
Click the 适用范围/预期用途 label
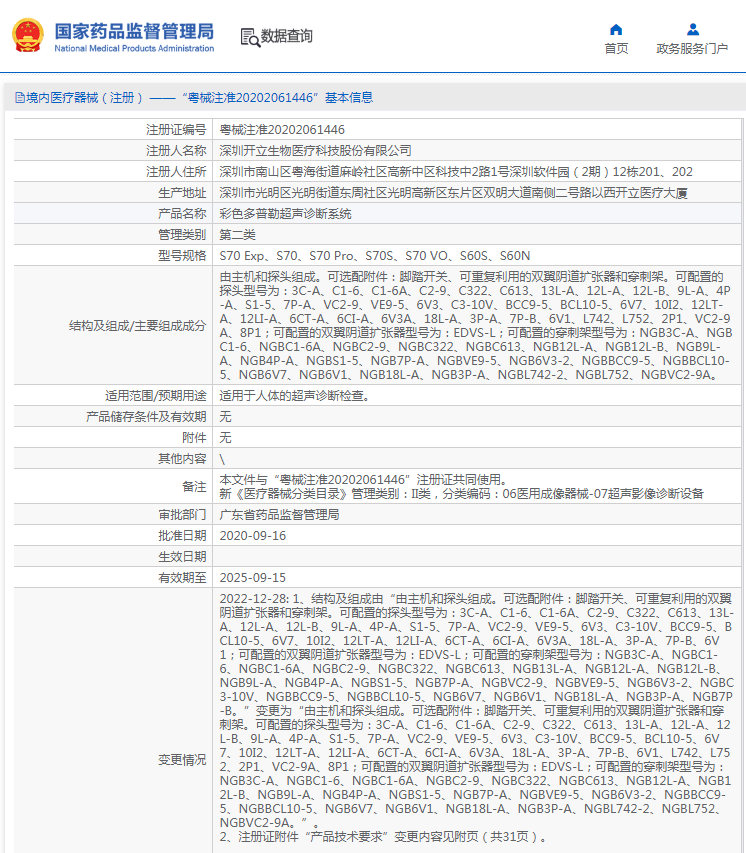click(156, 396)
